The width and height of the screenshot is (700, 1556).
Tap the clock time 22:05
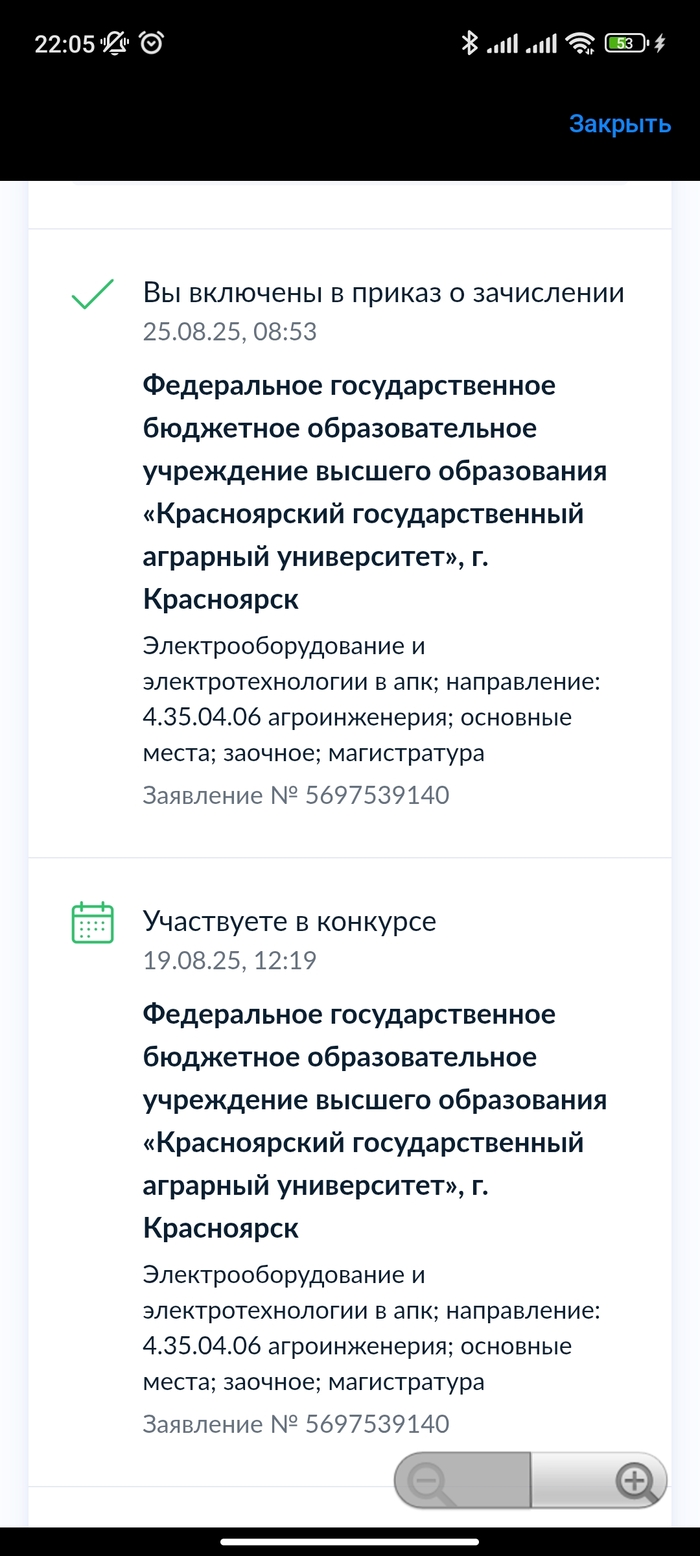coord(64,43)
